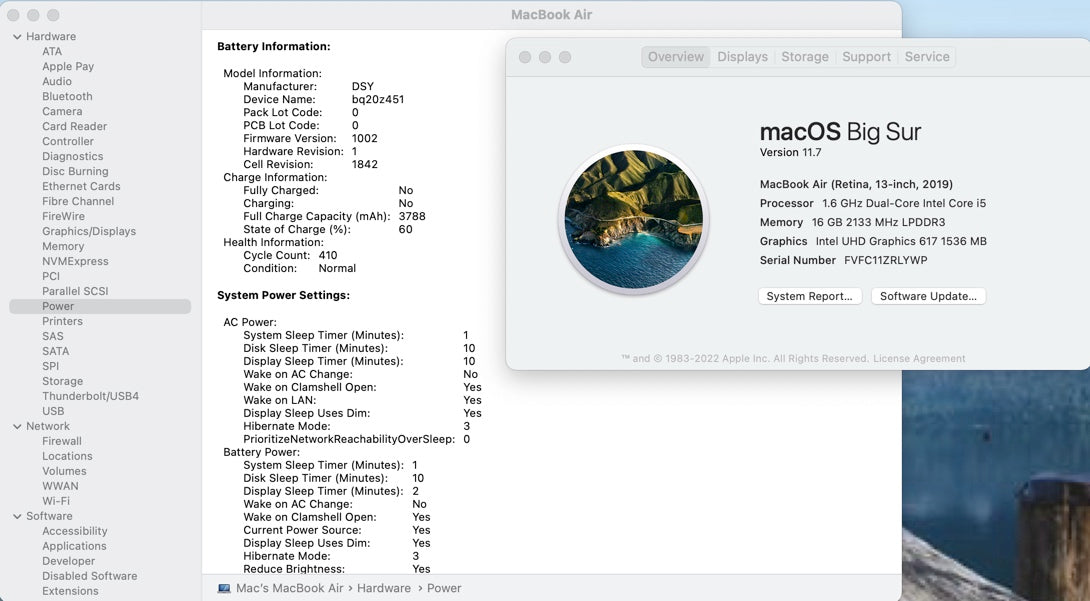
Task: Open the License Agreement link
Action: 919,358
